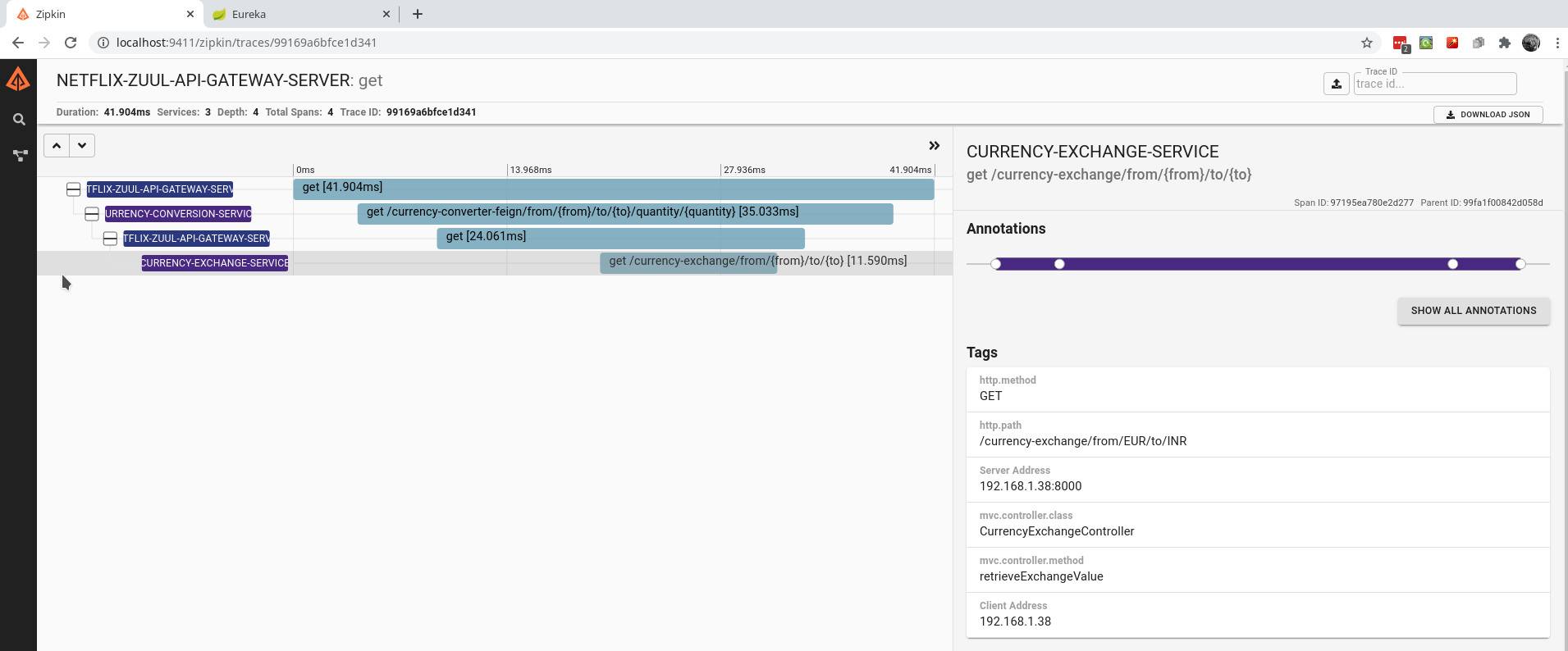Screen dimensions: 1568x651
Task: Click the get 41.904ms span bar
Action: (614, 189)
